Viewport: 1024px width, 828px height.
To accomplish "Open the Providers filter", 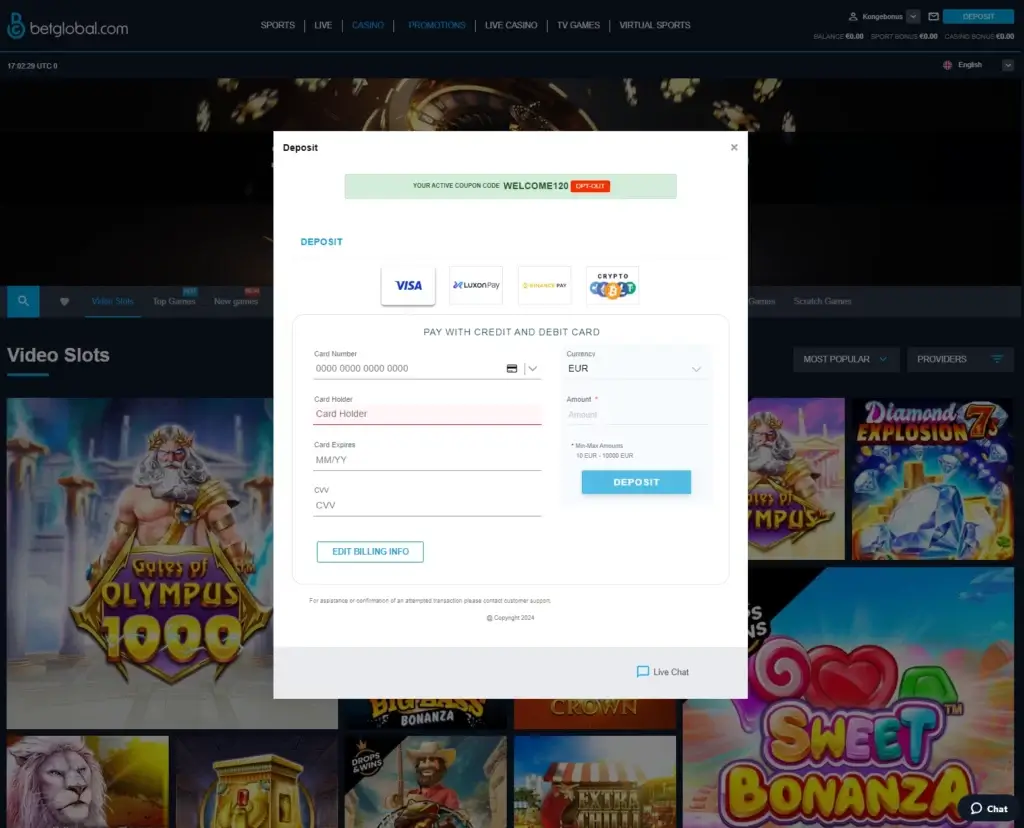I will [x=960, y=359].
